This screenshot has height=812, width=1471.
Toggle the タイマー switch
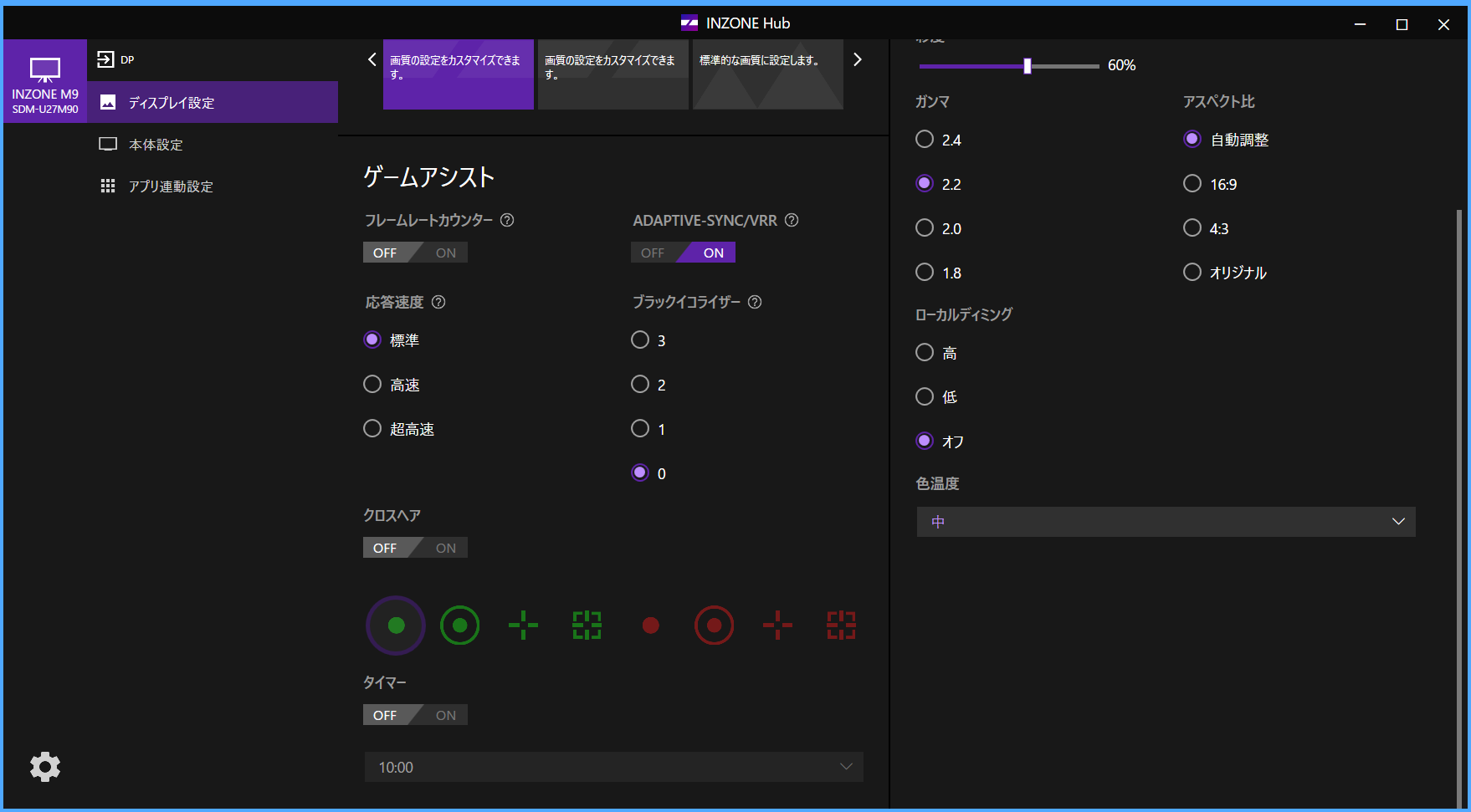[x=415, y=715]
